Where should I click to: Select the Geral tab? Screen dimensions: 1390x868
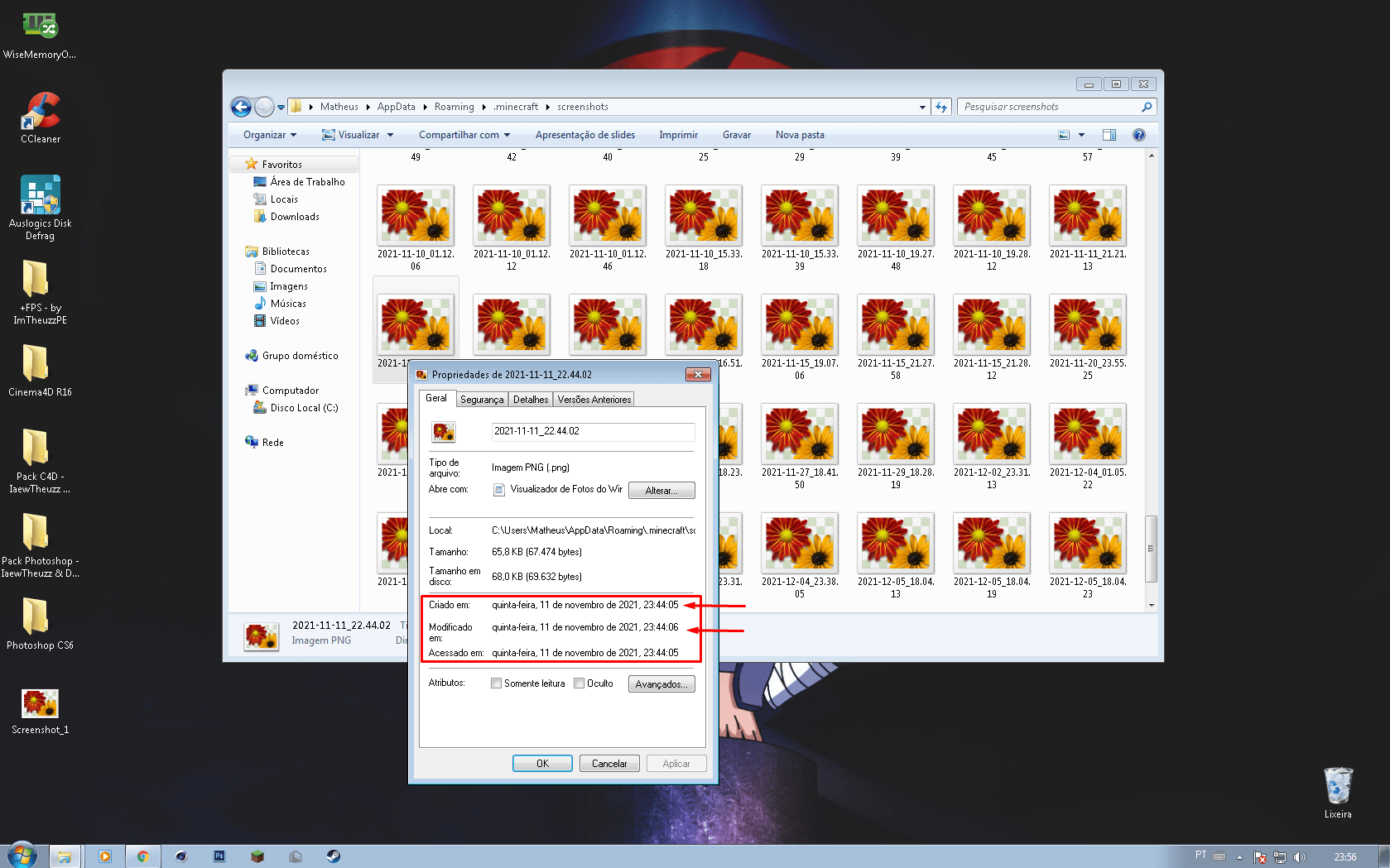click(436, 398)
